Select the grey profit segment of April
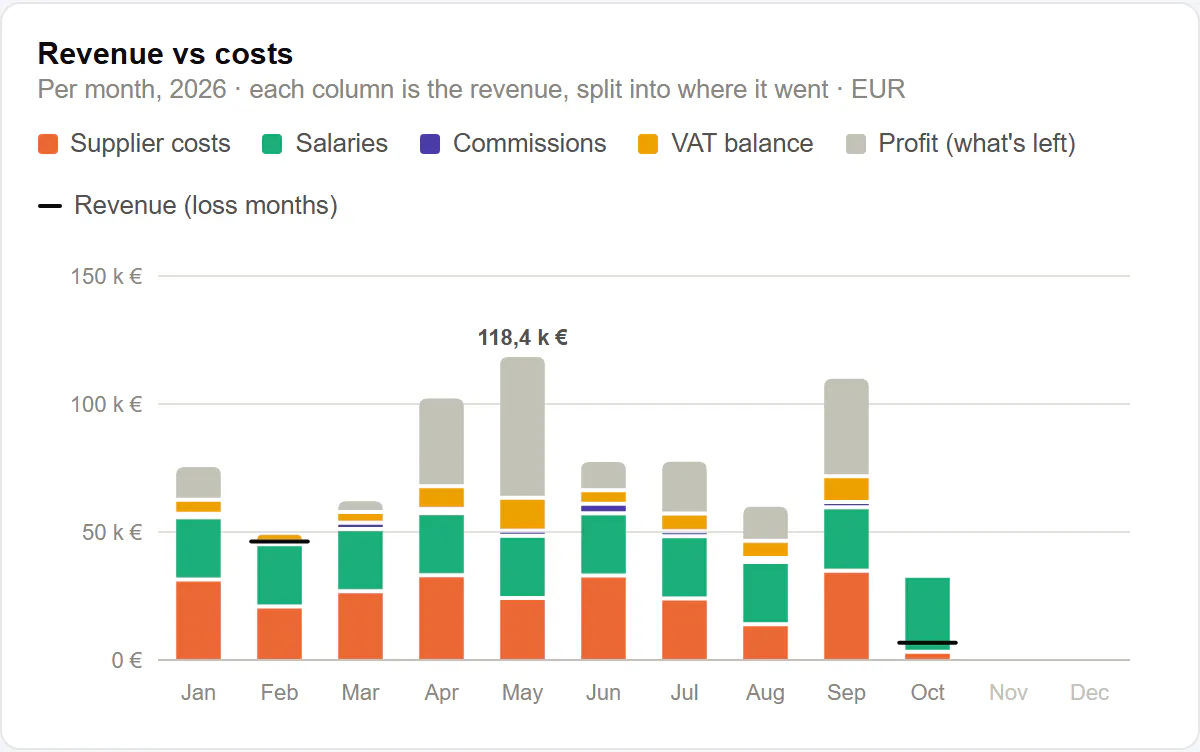The width and height of the screenshot is (1200, 752). coord(442,442)
